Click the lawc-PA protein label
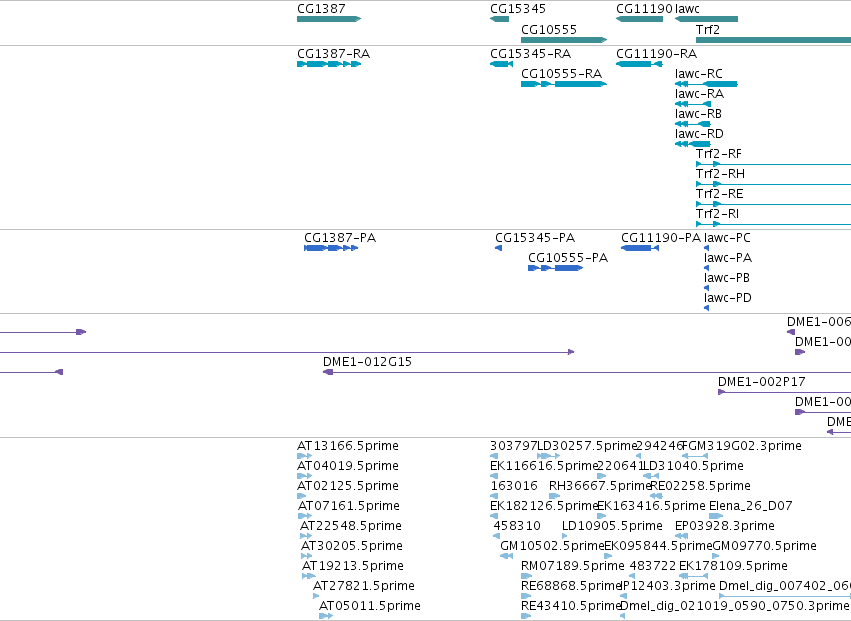 (728, 258)
